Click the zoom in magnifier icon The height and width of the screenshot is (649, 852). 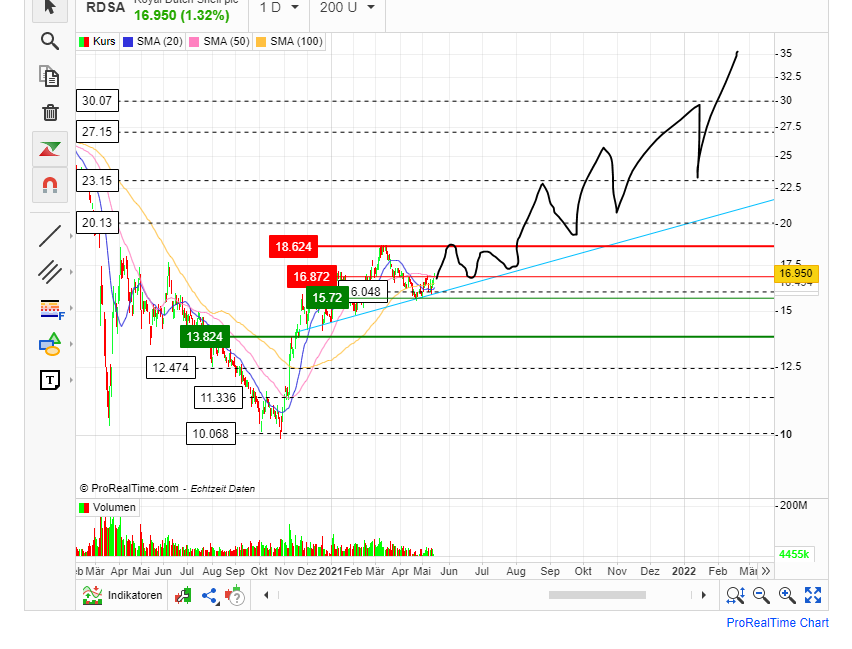click(x=787, y=596)
